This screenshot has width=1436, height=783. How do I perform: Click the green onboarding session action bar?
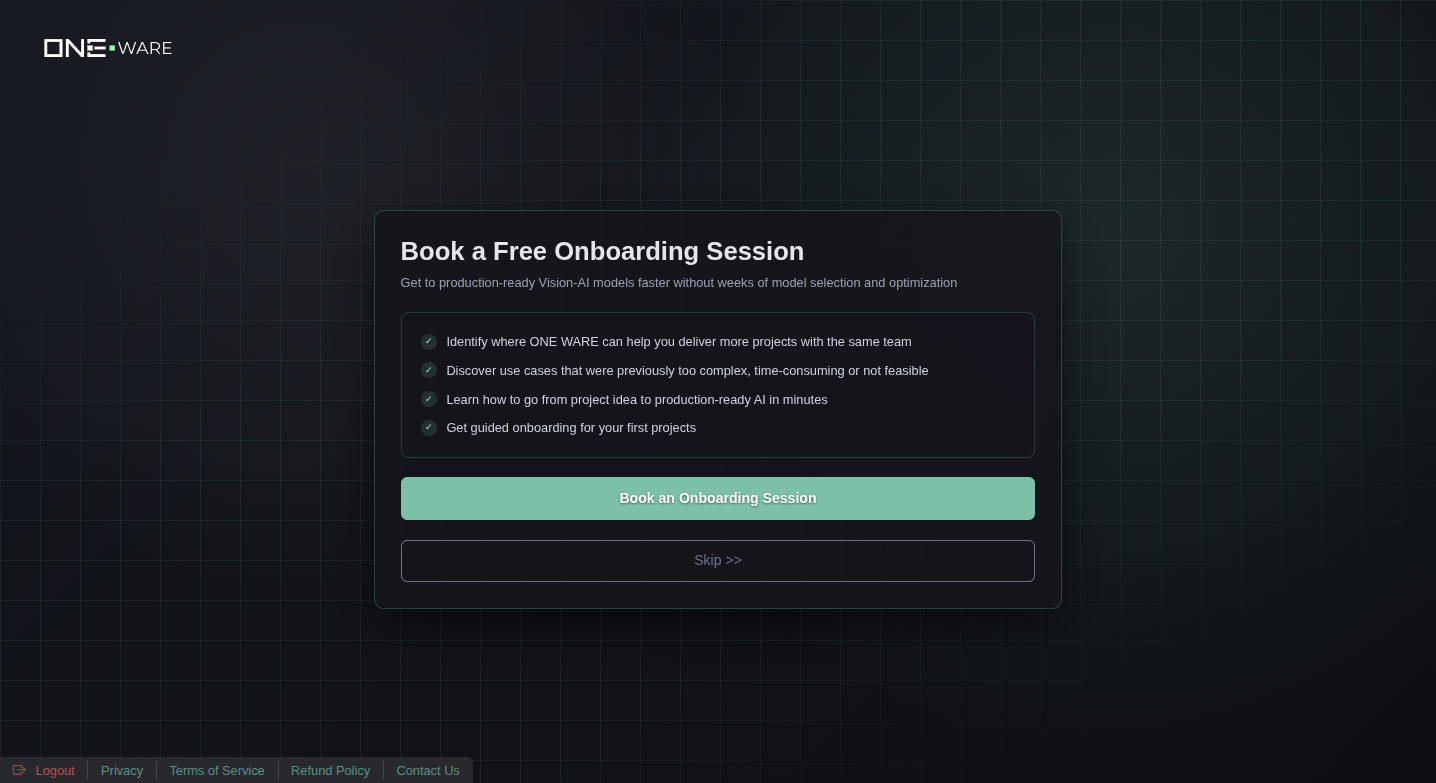(x=718, y=498)
